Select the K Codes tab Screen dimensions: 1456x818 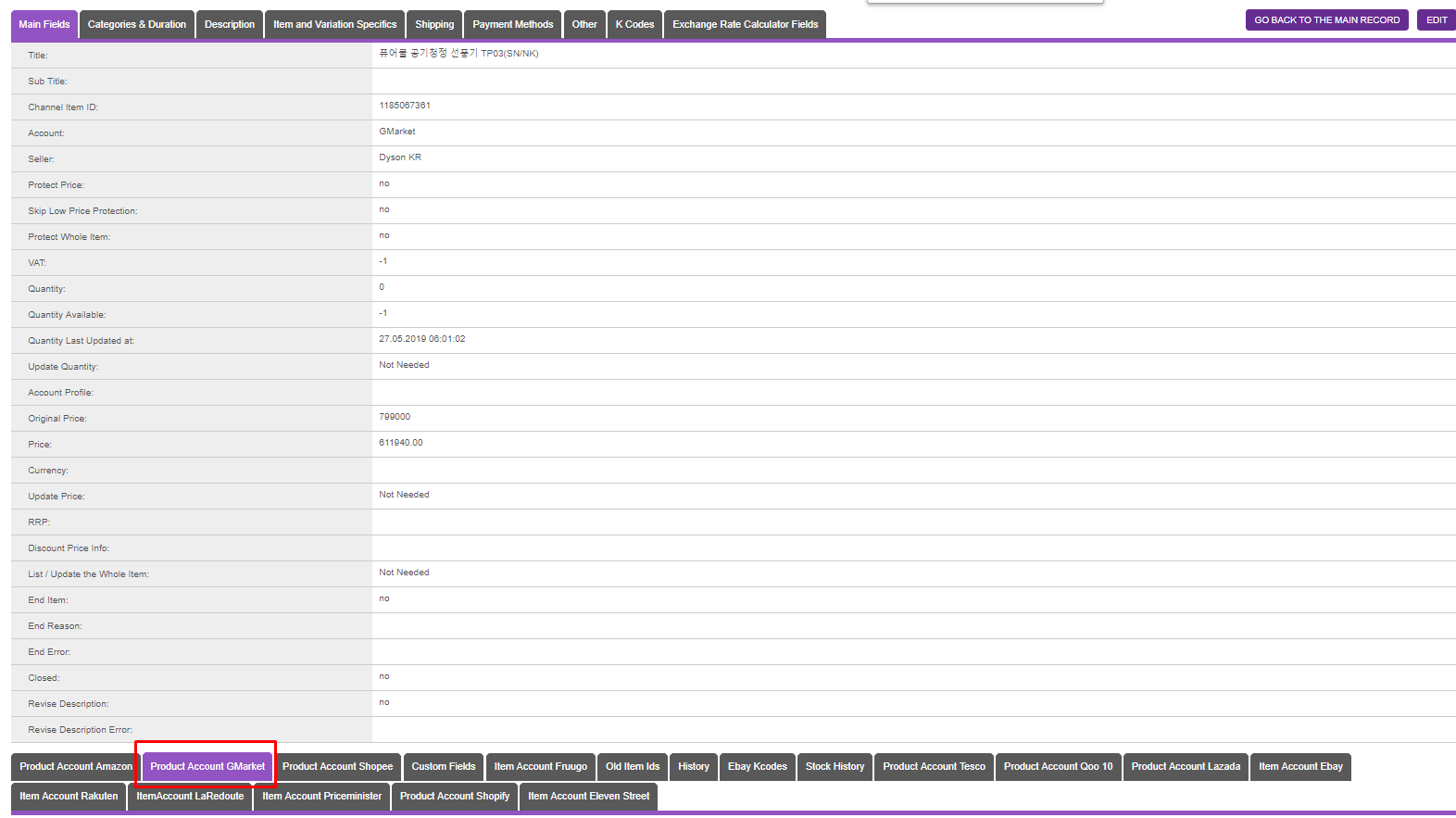pyautogui.click(x=634, y=25)
